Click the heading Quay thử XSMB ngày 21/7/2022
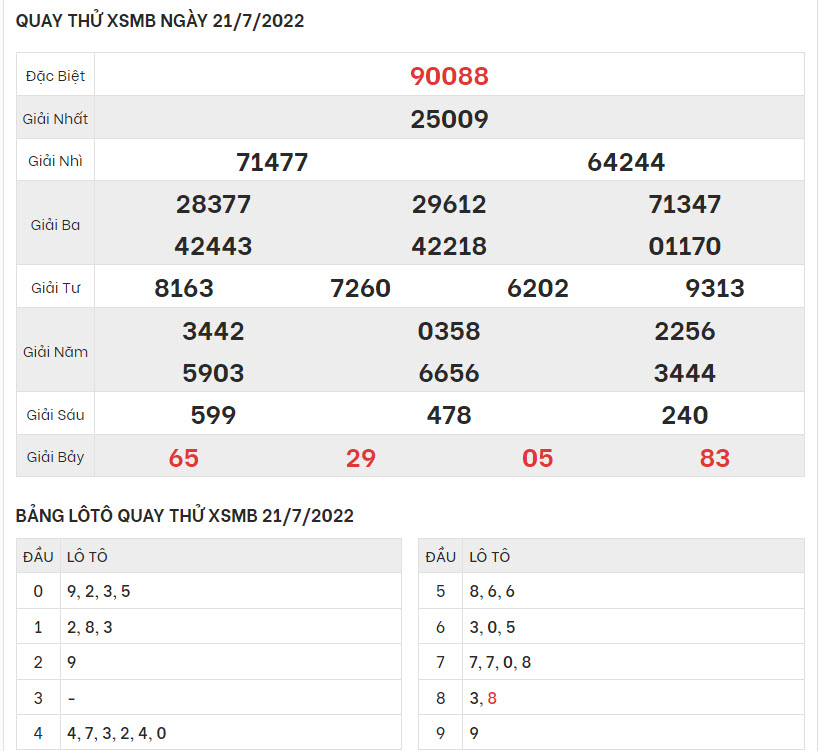Image resolution: width=819 pixels, height=751 pixels. [160, 21]
